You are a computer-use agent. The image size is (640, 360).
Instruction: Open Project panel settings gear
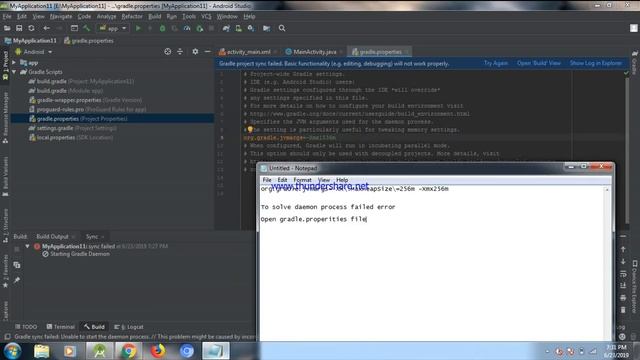click(195, 51)
